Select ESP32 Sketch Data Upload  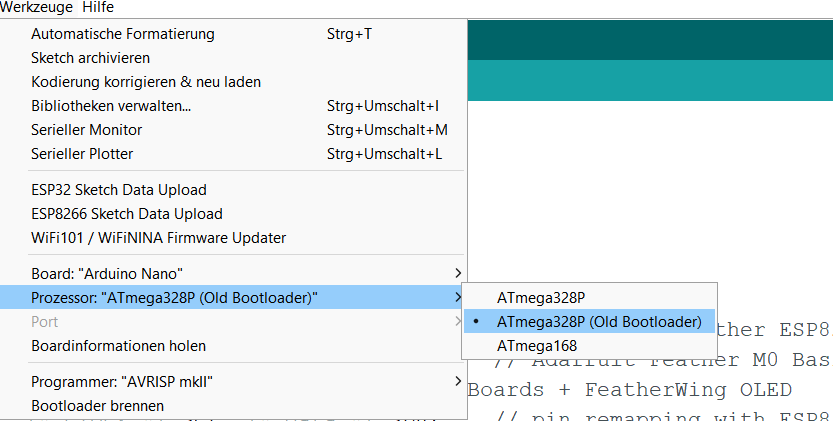coord(234,190)
